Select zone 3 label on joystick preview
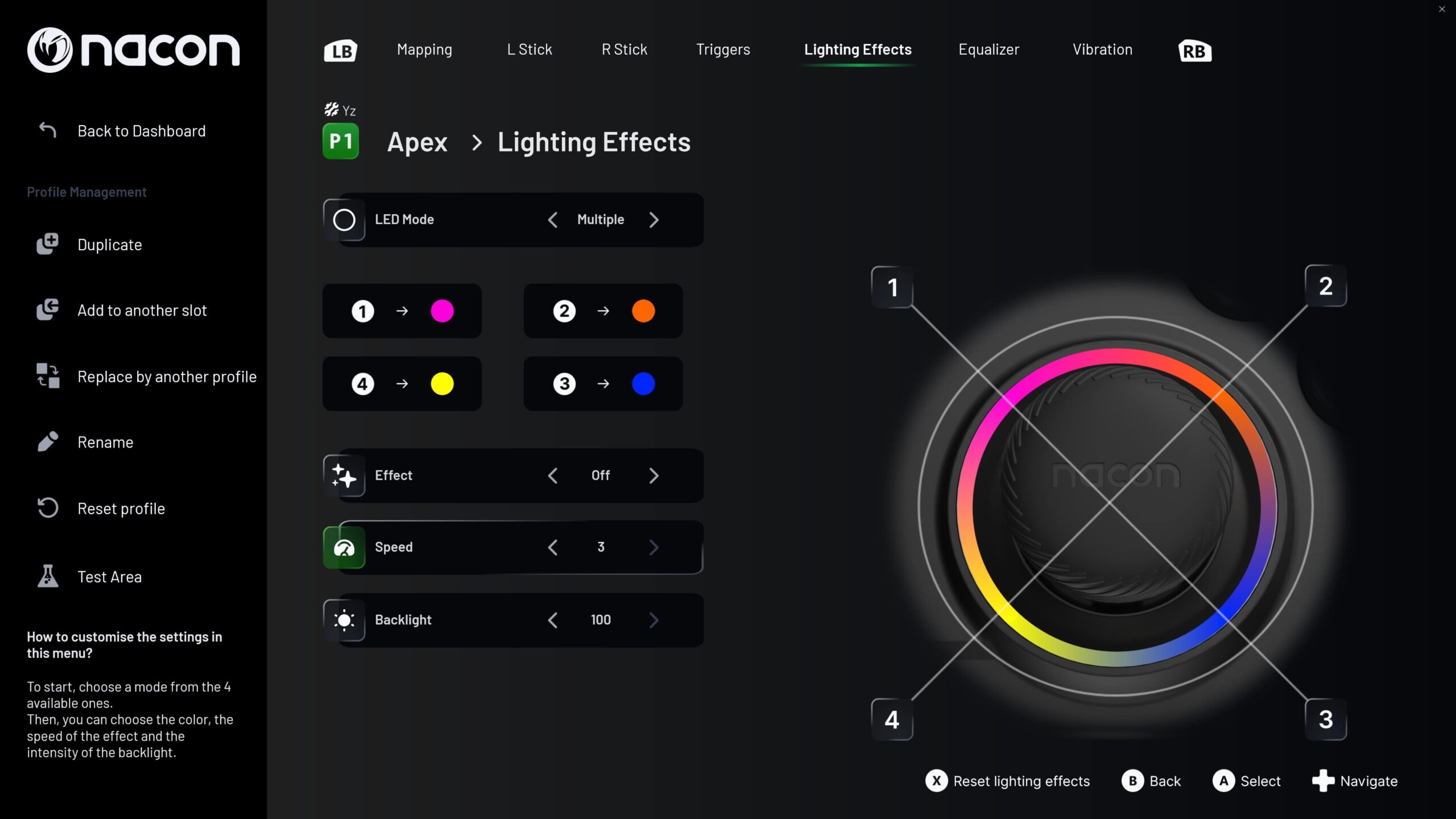This screenshot has width=1456, height=819. coord(1325,719)
